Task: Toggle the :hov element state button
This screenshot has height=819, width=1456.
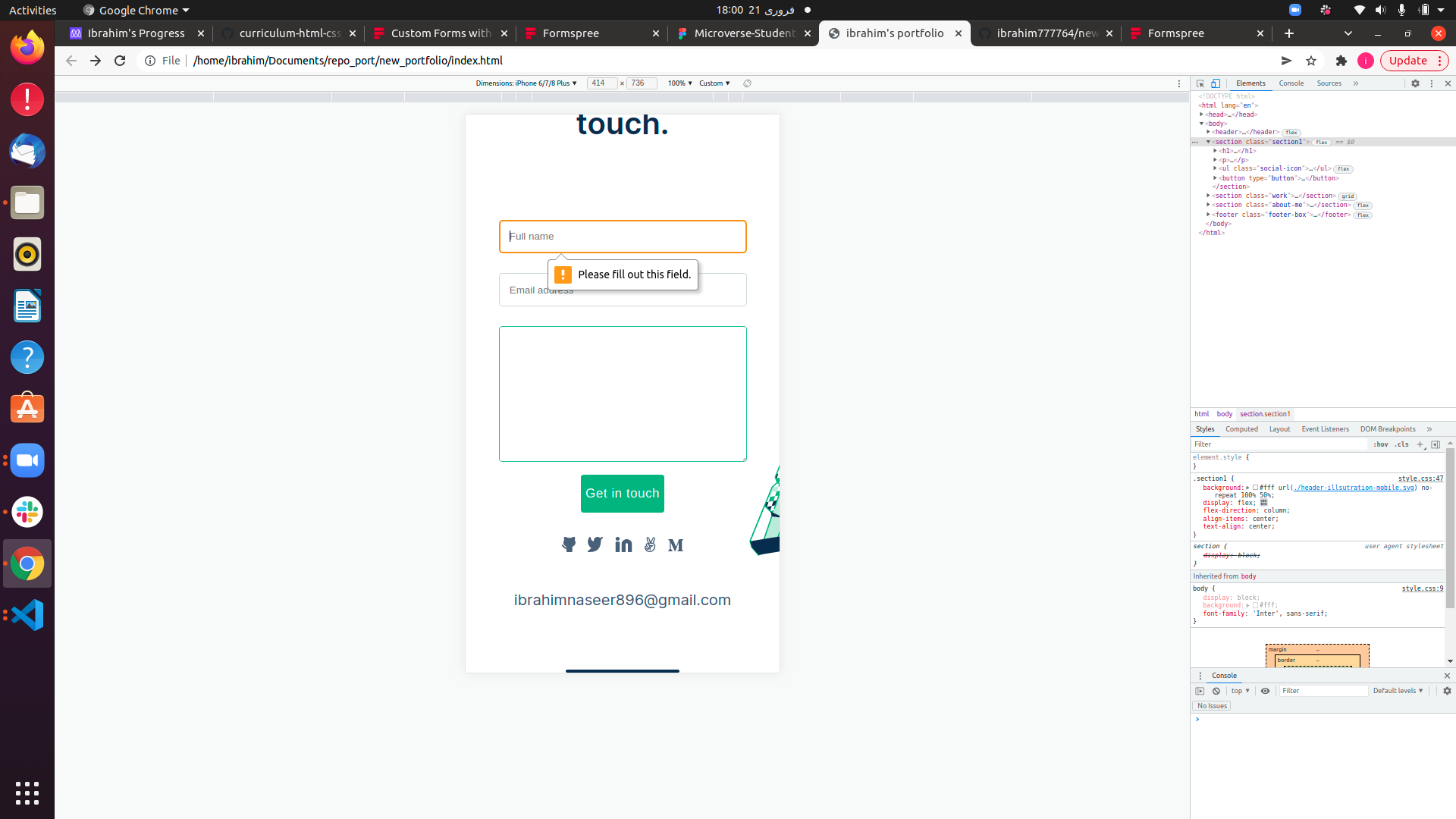Action: click(x=1380, y=444)
